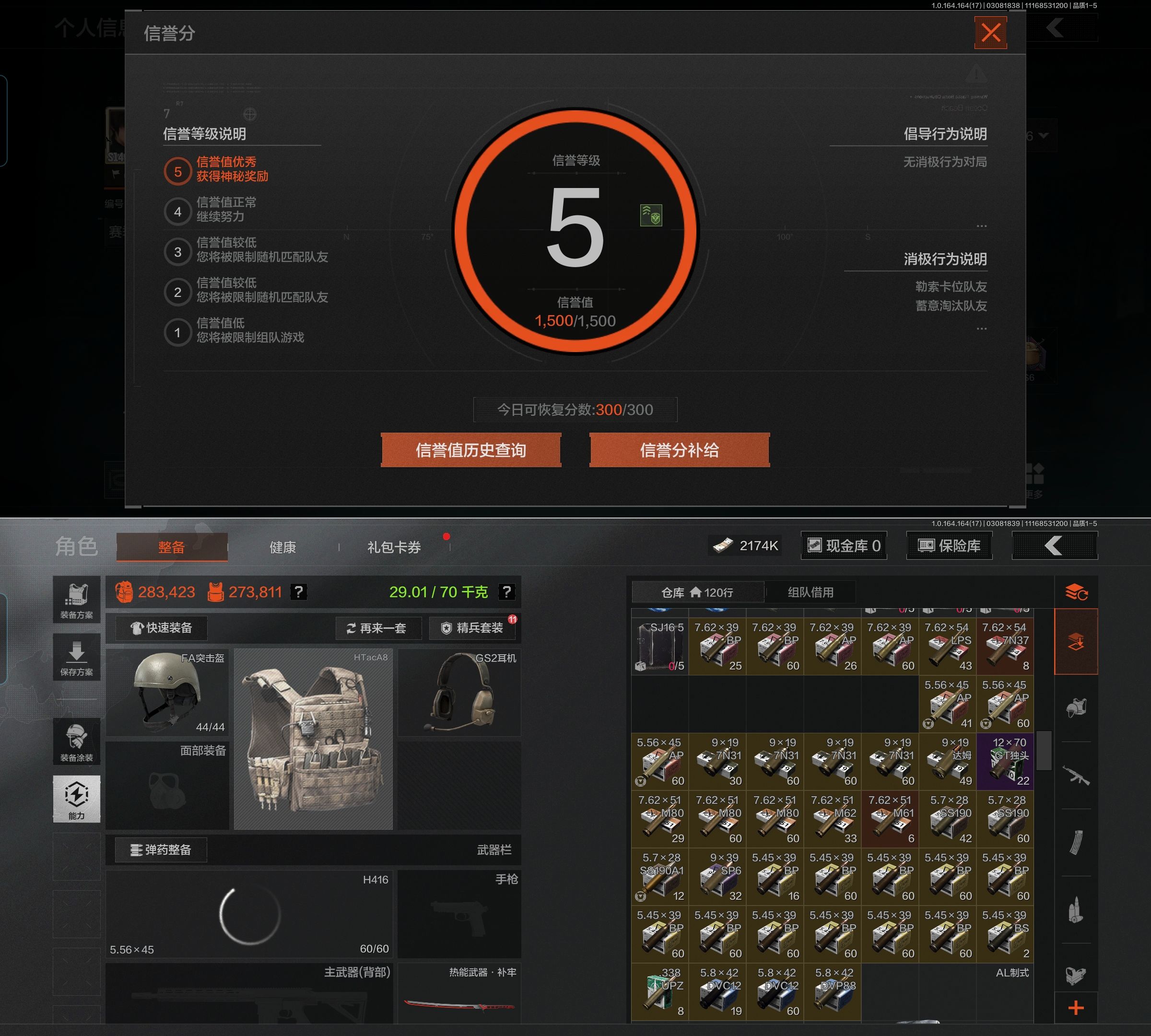
Task: Filter warehouse by magazine icon
Action: [x=1076, y=842]
